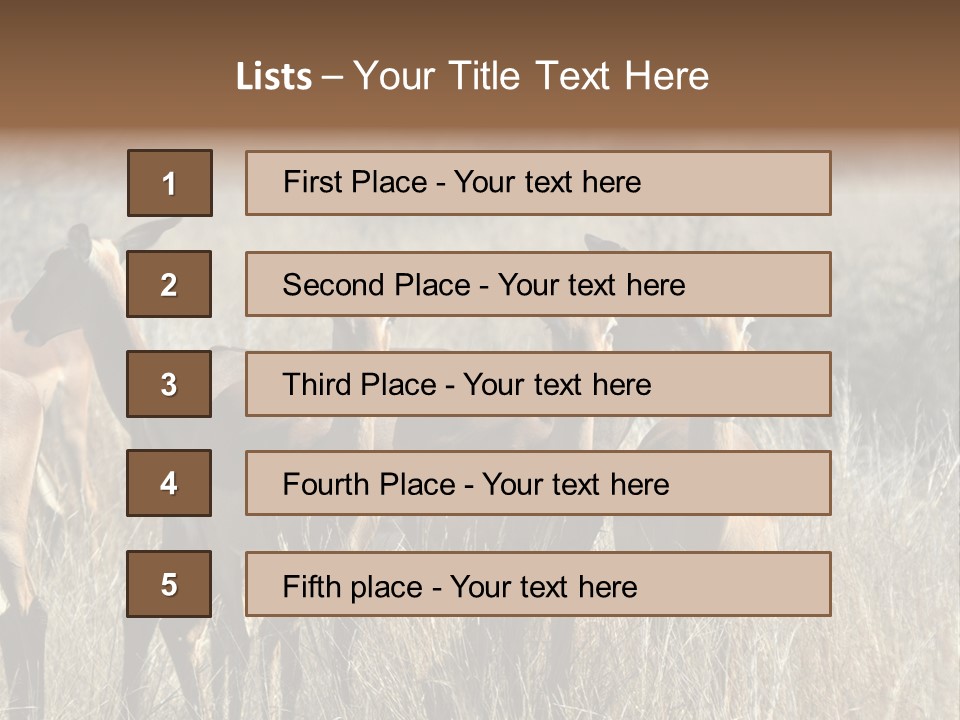Viewport: 960px width, 720px height.
Task: Click the number 1 box
Action: (170, 183)
